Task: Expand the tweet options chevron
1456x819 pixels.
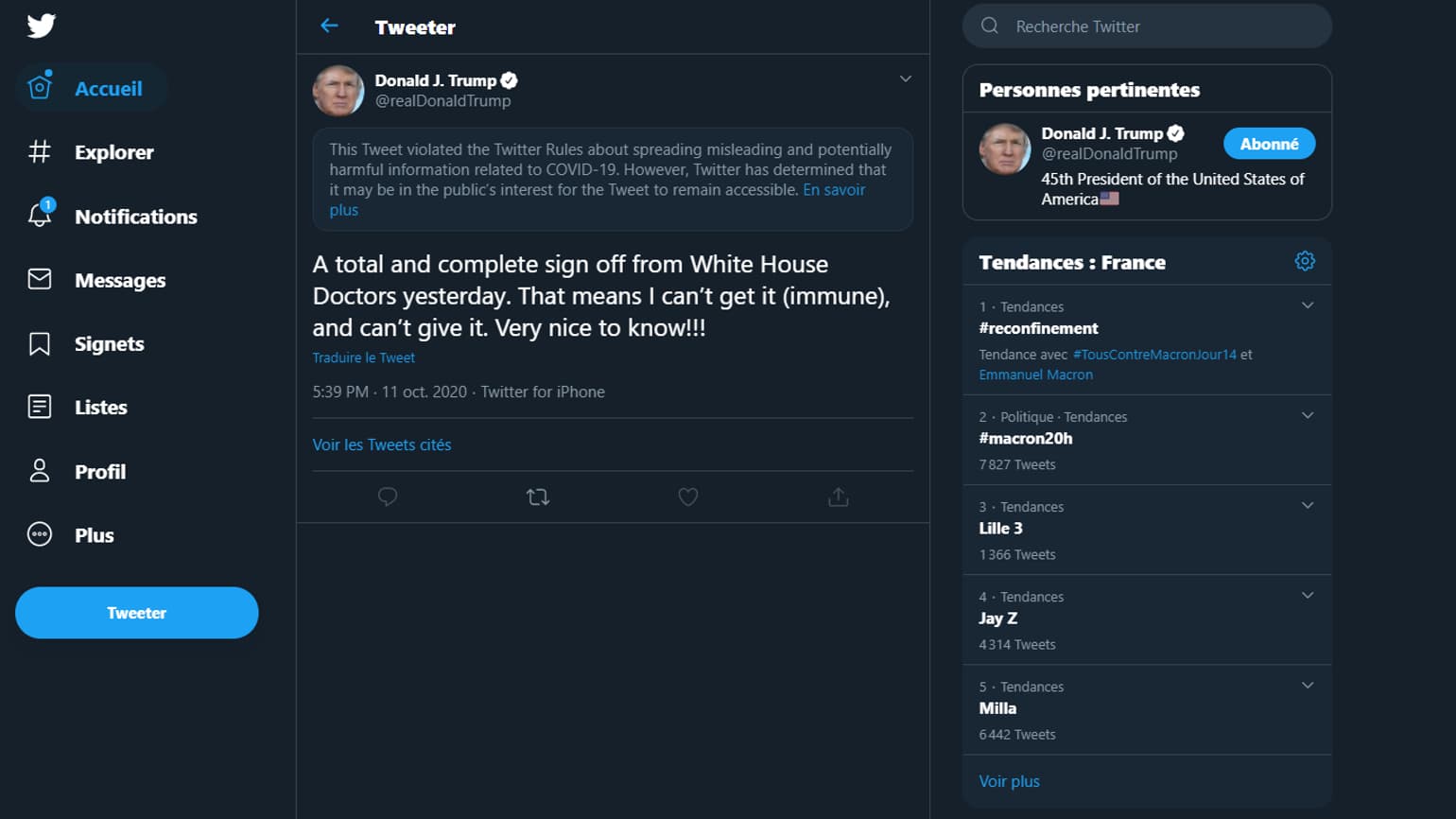Action: pos(905,78)
